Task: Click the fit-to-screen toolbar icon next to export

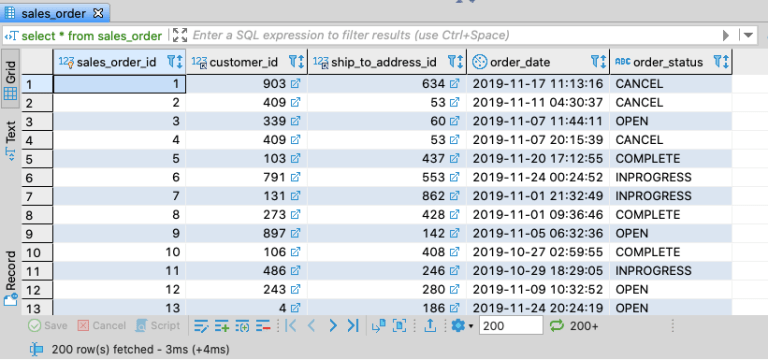Action: 400,326
